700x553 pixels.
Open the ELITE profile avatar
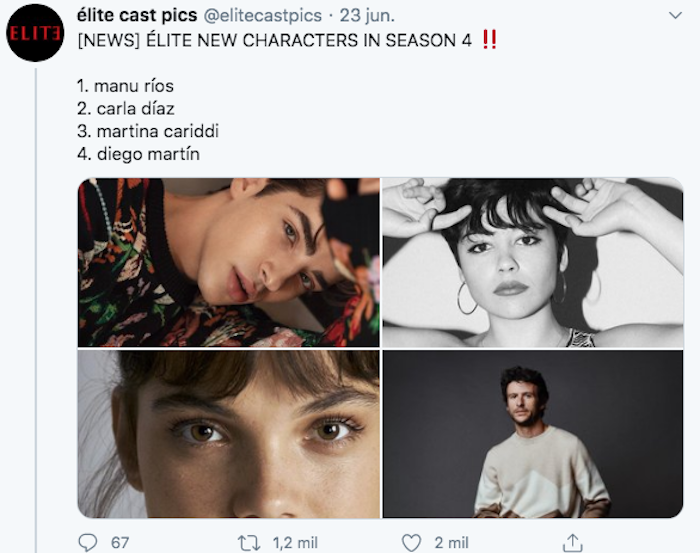[35, 33]
